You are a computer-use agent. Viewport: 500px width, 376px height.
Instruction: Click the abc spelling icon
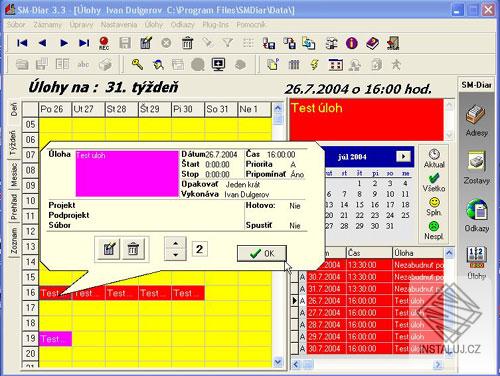83,64
